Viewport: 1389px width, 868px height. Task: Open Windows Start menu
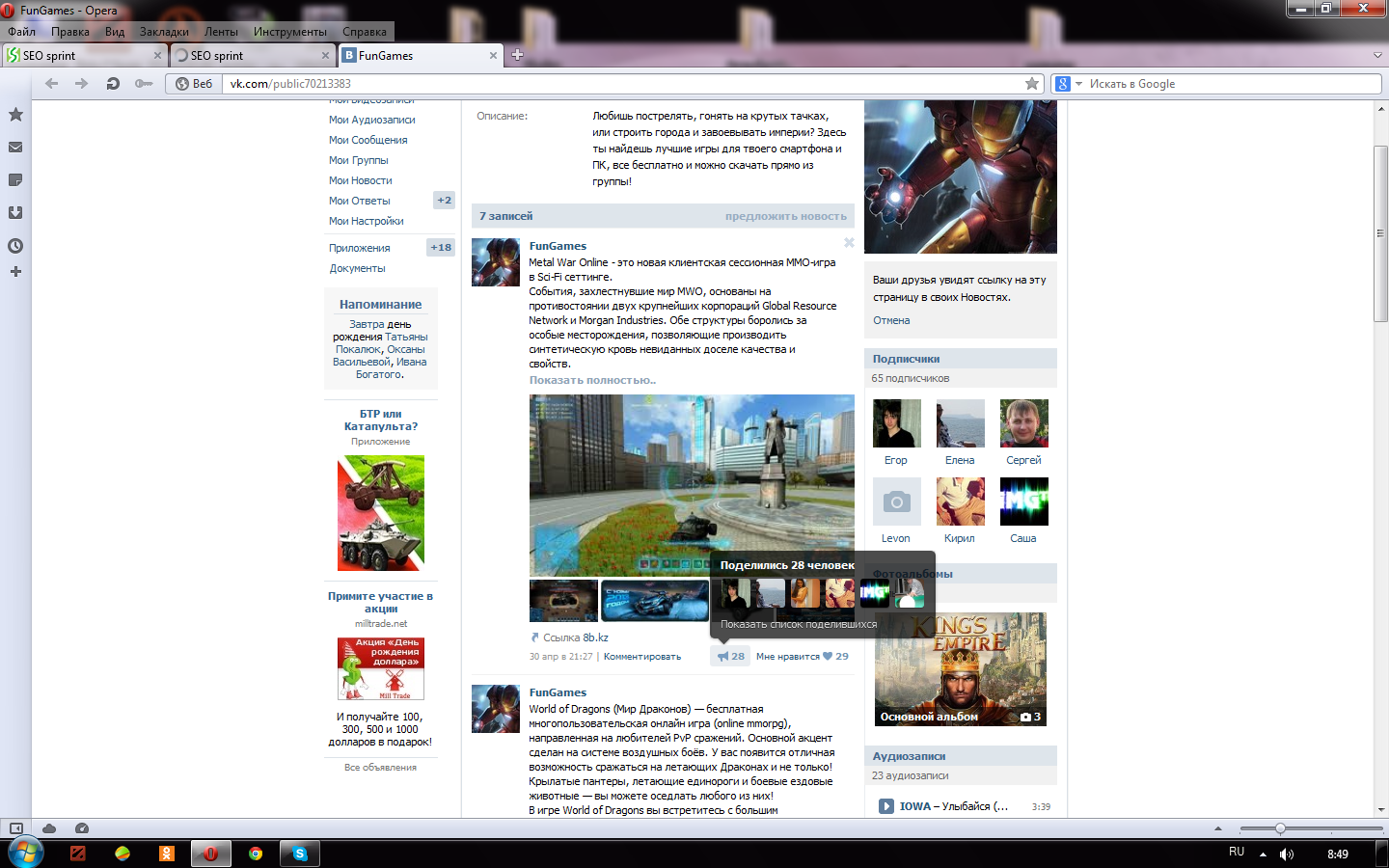point(25,854)
